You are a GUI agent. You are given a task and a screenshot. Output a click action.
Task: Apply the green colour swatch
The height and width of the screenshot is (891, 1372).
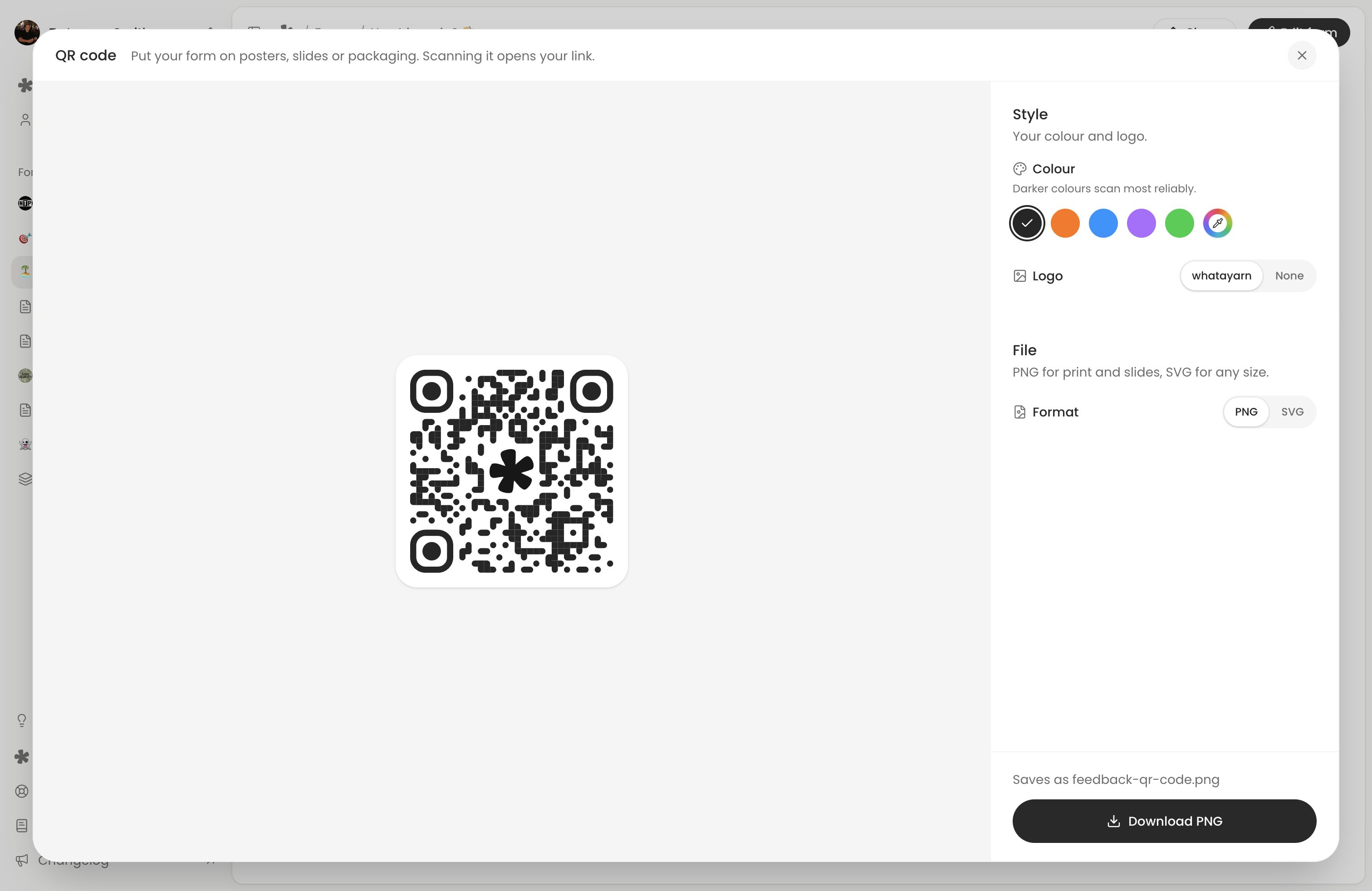(1179, 223)
